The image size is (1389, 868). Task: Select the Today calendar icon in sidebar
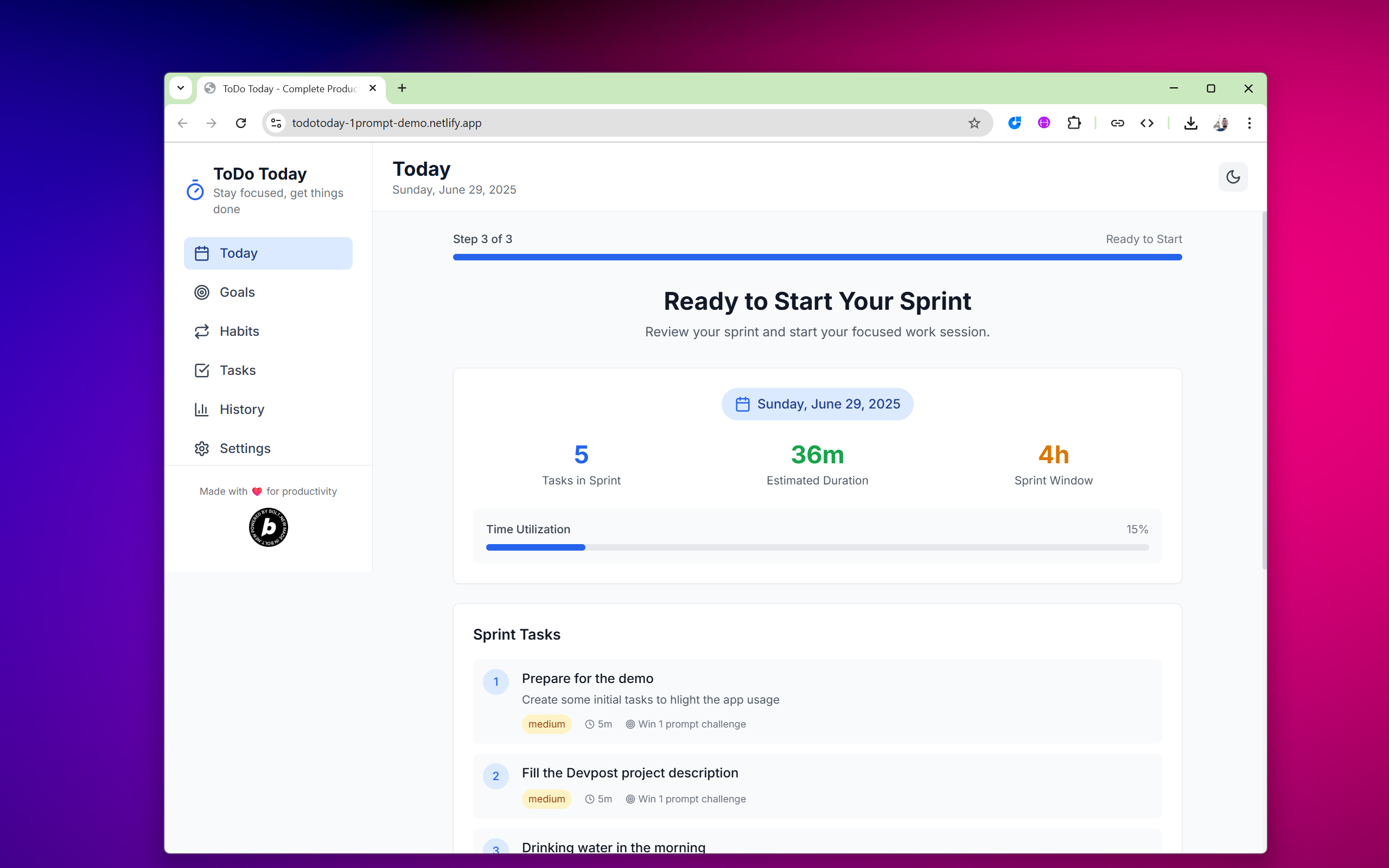click(x=201, y=253)
